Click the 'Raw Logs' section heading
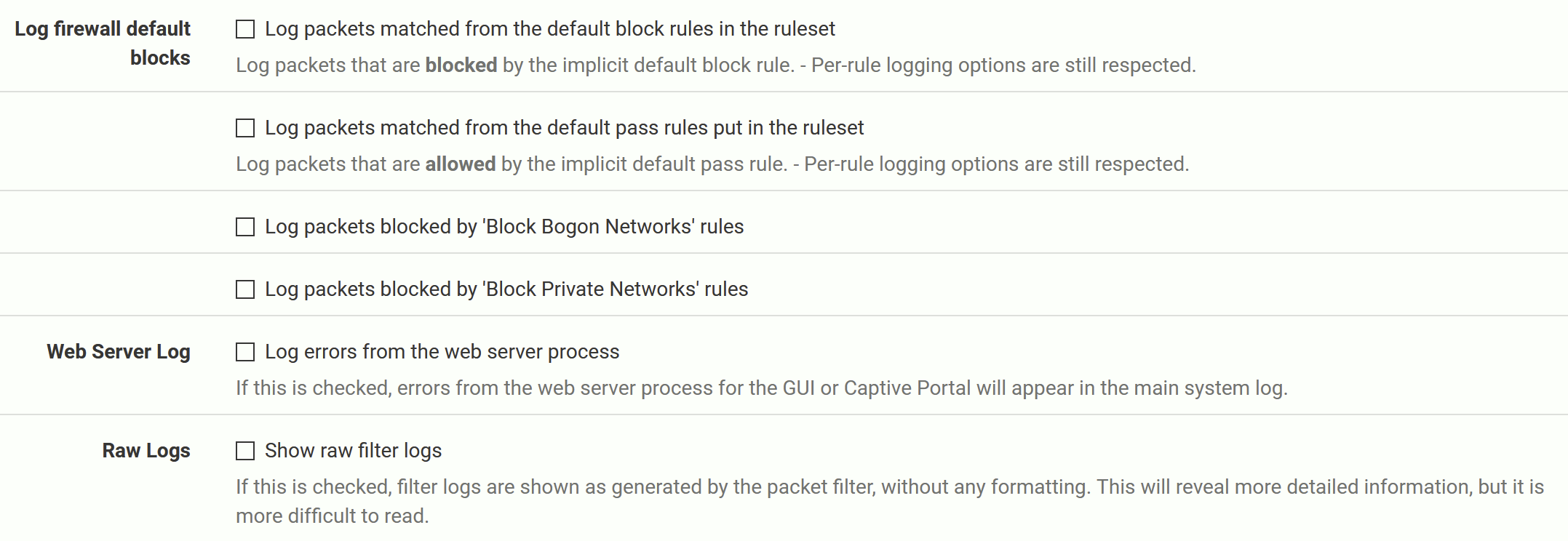The height and width of the screenshot is (541, 1568). click(x=146, y=451)
